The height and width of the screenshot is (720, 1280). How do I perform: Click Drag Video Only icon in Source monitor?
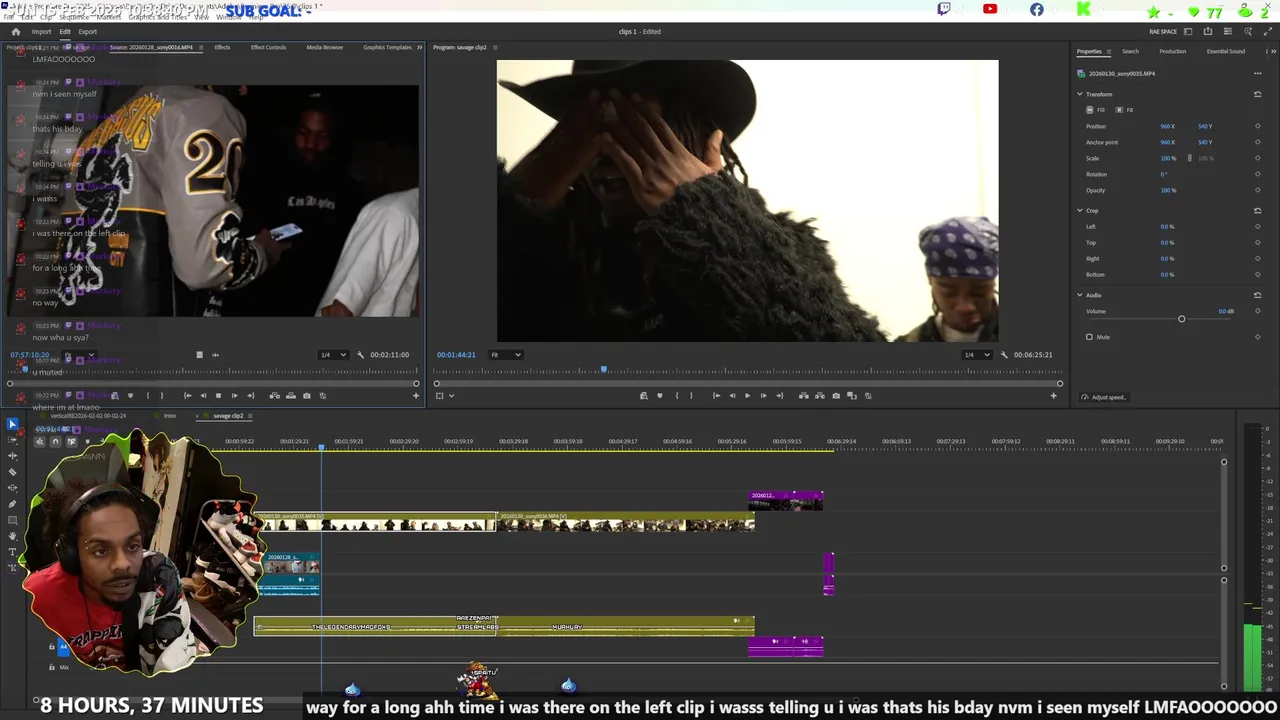[x=199, y=354]
